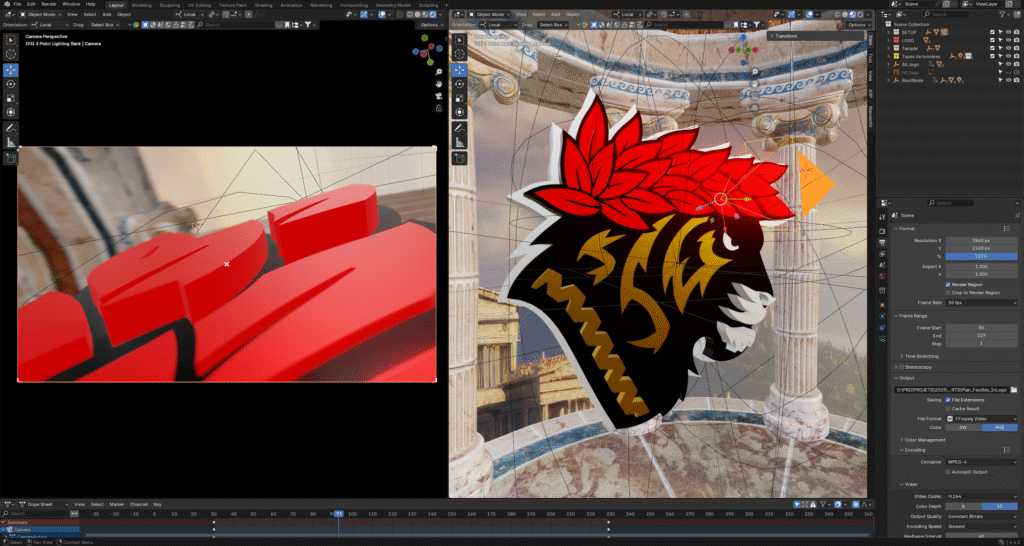
Task: Disable the Render Region checkbox
Action: (948, 285)
